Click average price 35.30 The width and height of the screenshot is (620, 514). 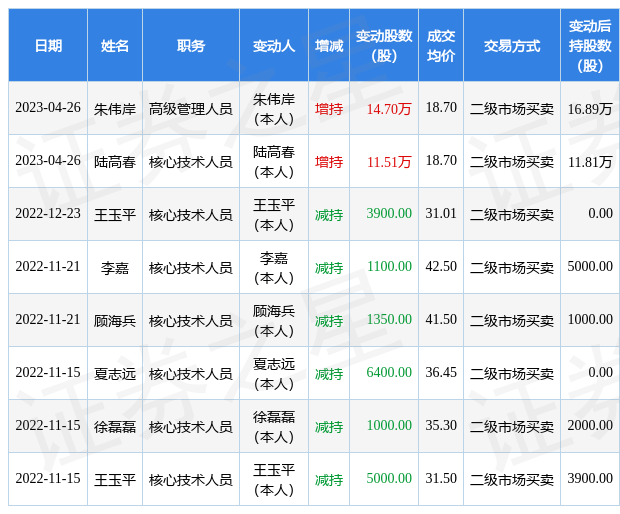(441, 425)
